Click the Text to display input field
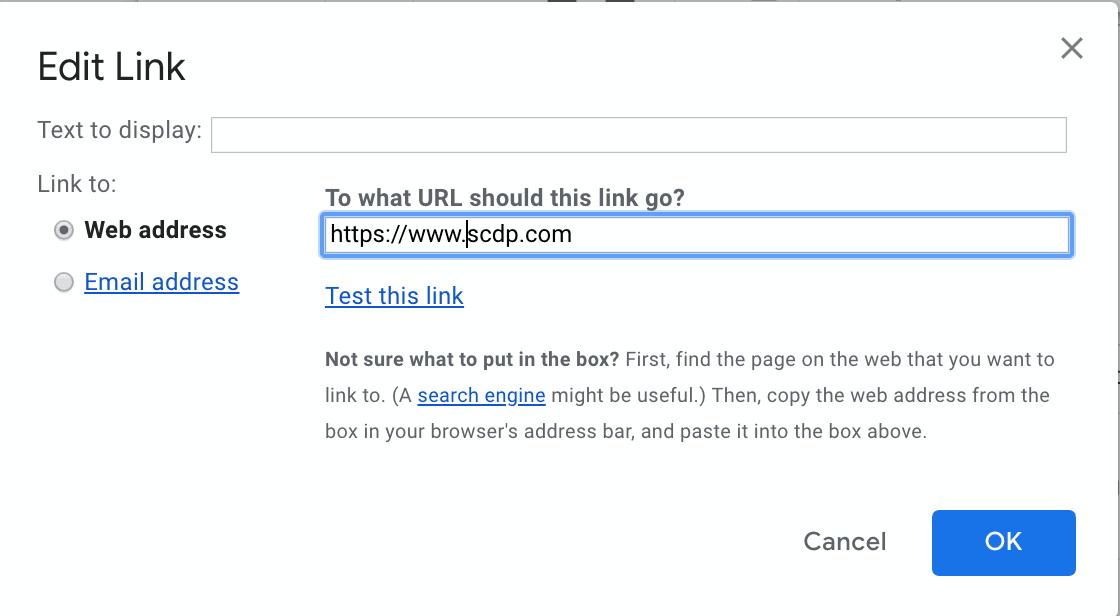This screenshot has height=616, width=1120. click(x=638, y=135)
